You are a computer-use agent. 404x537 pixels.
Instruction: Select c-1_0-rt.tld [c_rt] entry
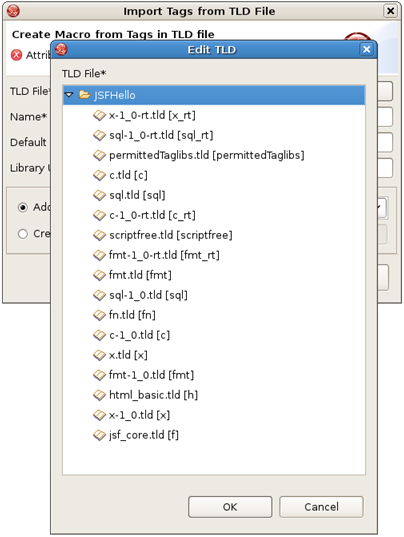coord(152,215)
